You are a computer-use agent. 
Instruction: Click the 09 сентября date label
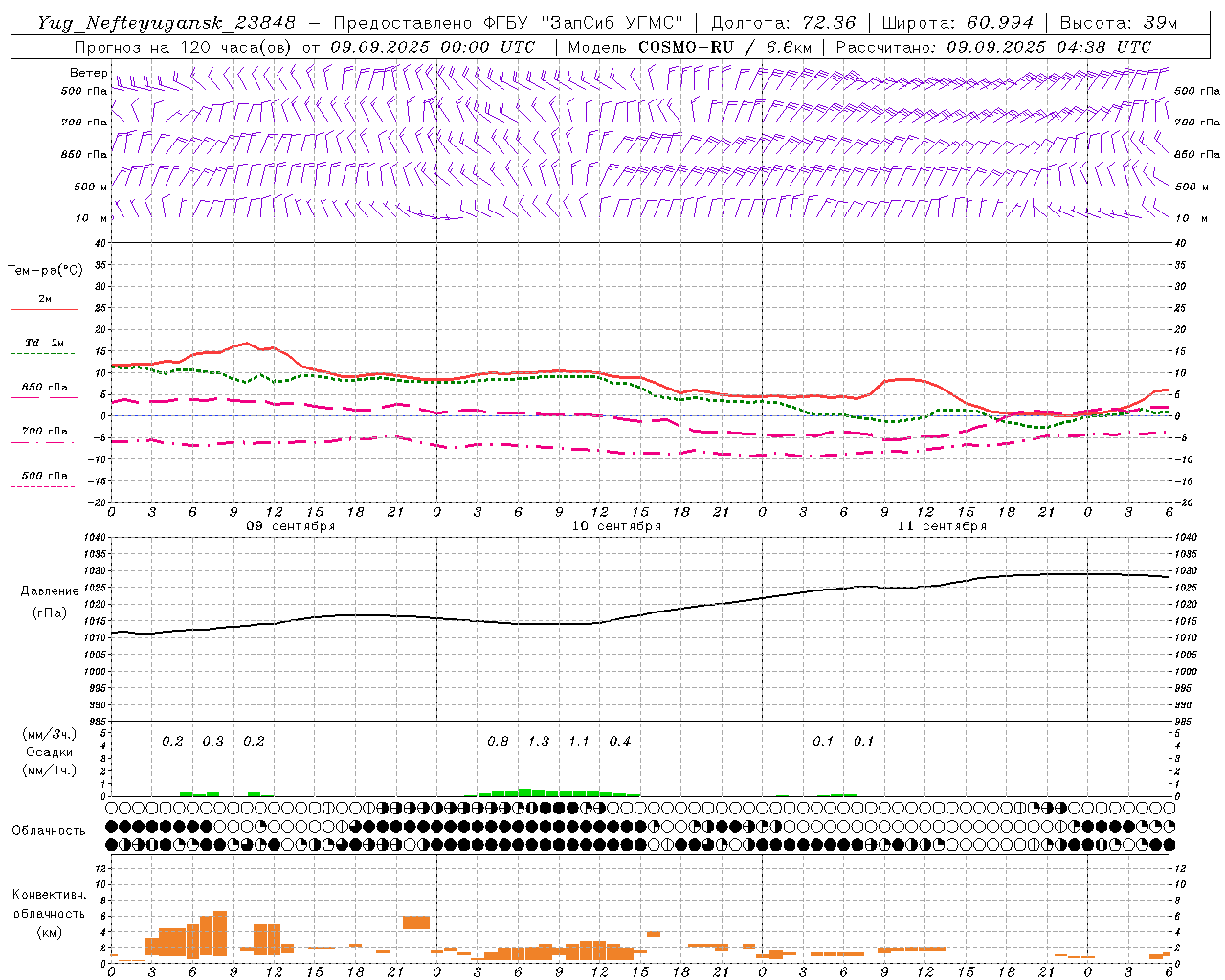tap(291, 526)
